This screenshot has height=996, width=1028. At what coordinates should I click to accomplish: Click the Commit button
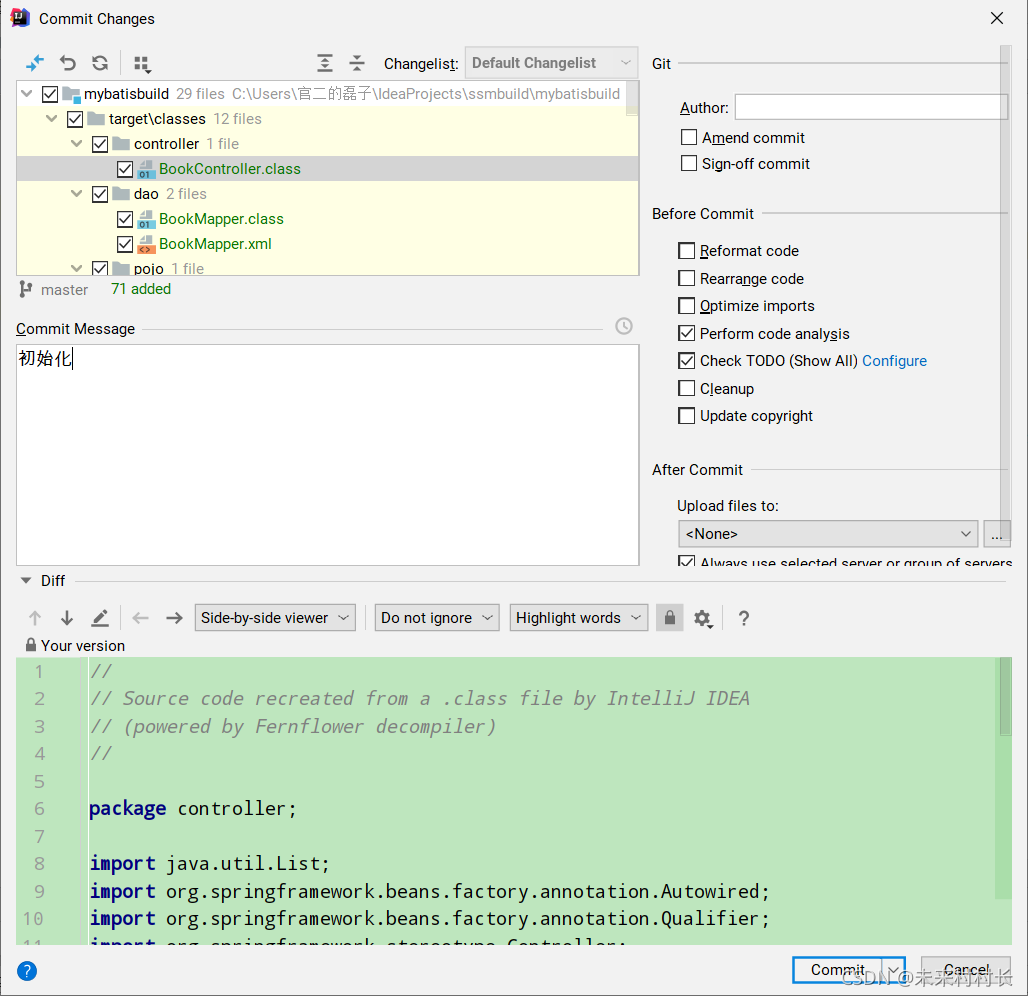(x=837, y=970)
